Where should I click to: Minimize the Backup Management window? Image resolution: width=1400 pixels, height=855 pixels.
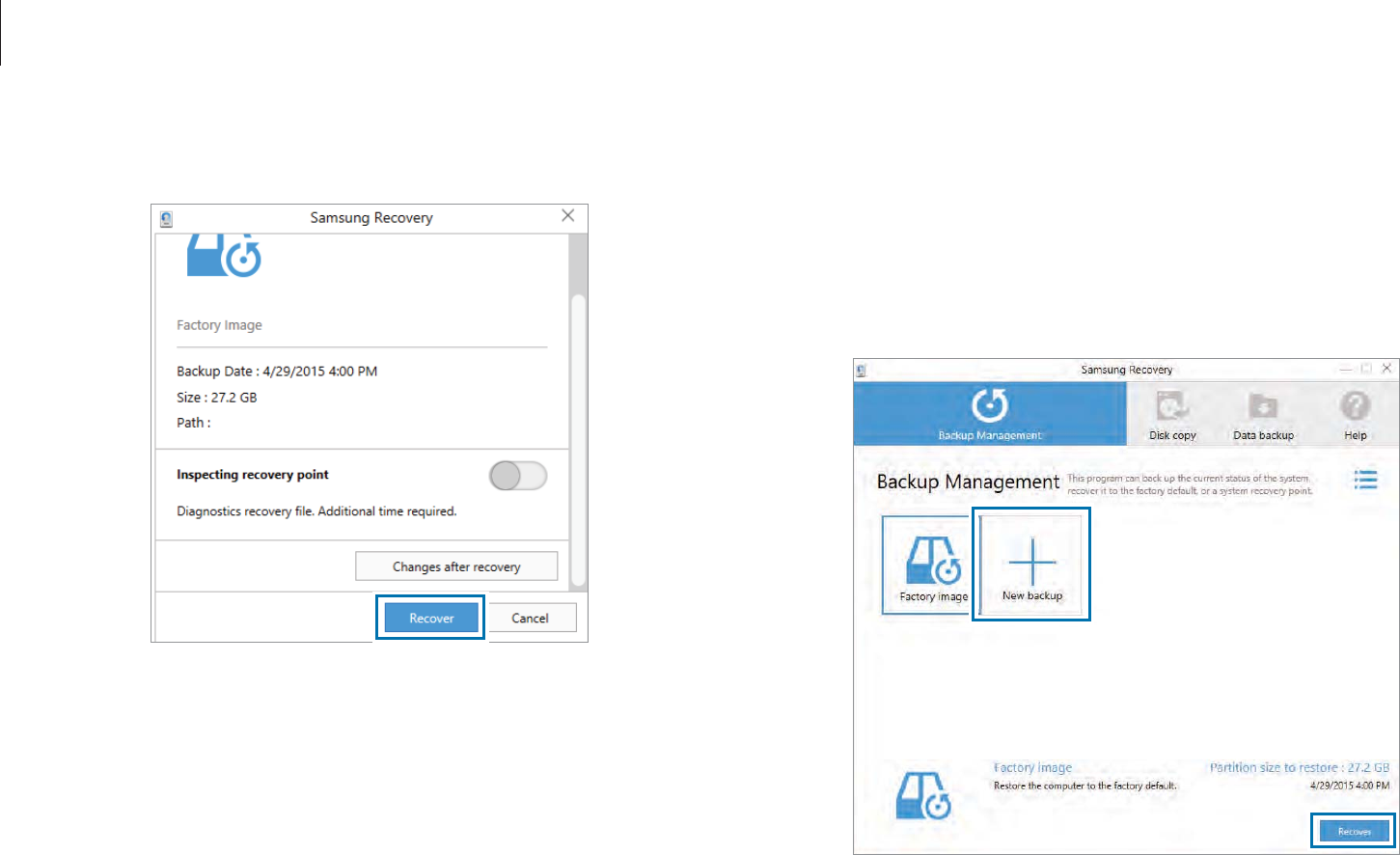(x=1346, y=369)
